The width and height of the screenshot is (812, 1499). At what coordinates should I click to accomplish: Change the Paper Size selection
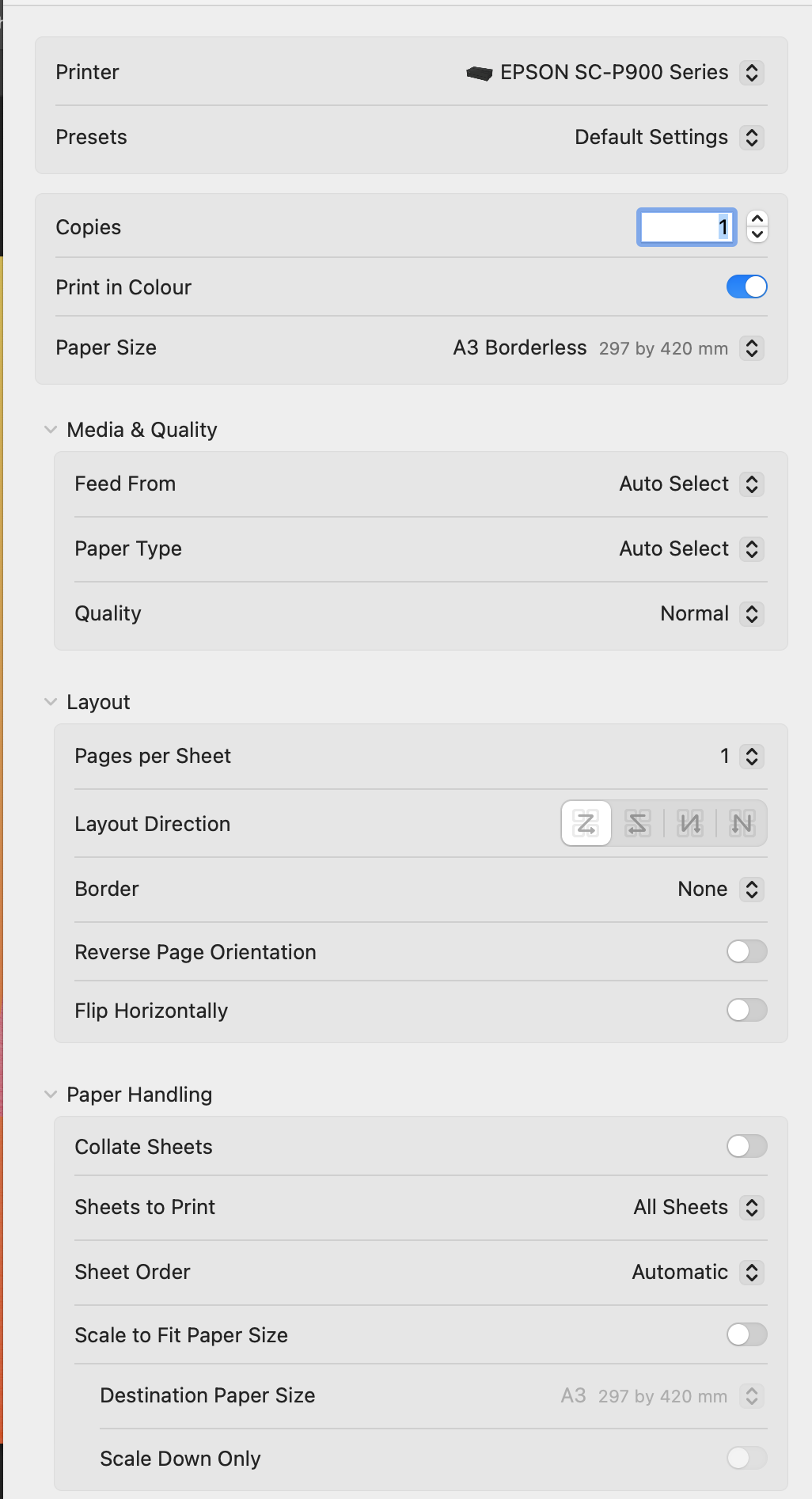pos(751,348)
